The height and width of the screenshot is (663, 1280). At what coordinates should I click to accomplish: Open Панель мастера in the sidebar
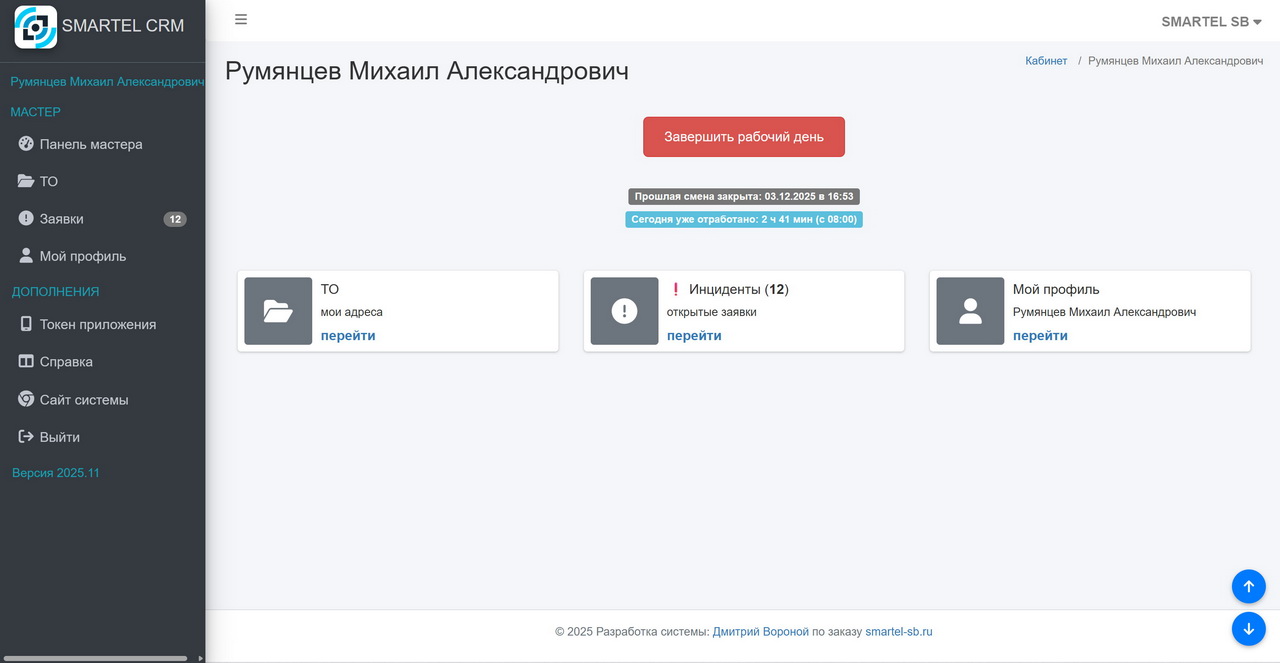pyautogui.click(x=90, y=144)
